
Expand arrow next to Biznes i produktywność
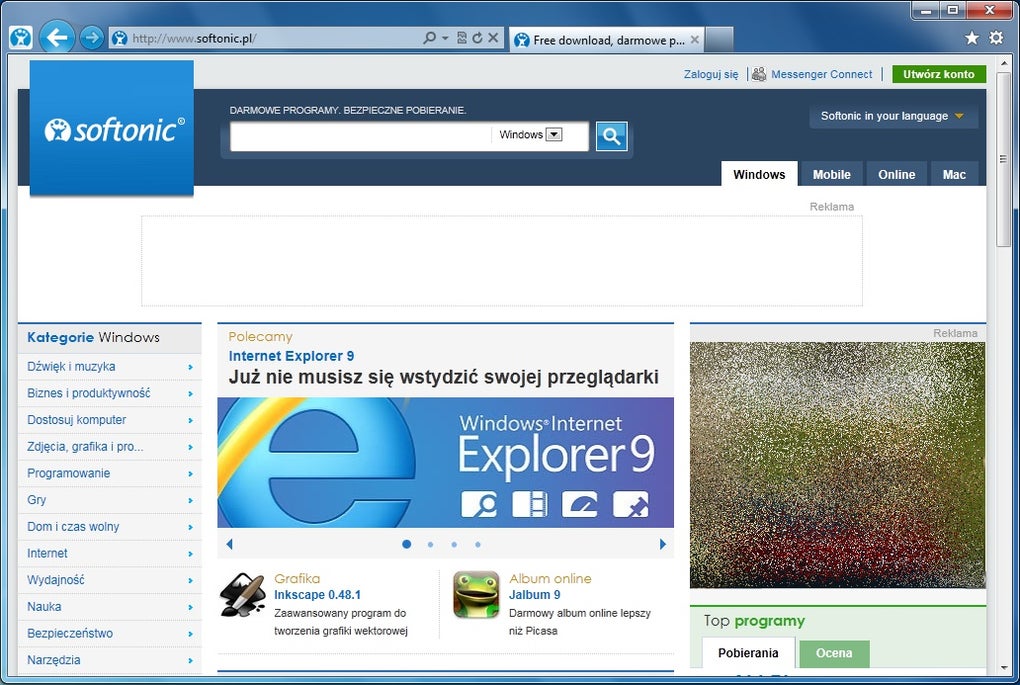(190, 394)
